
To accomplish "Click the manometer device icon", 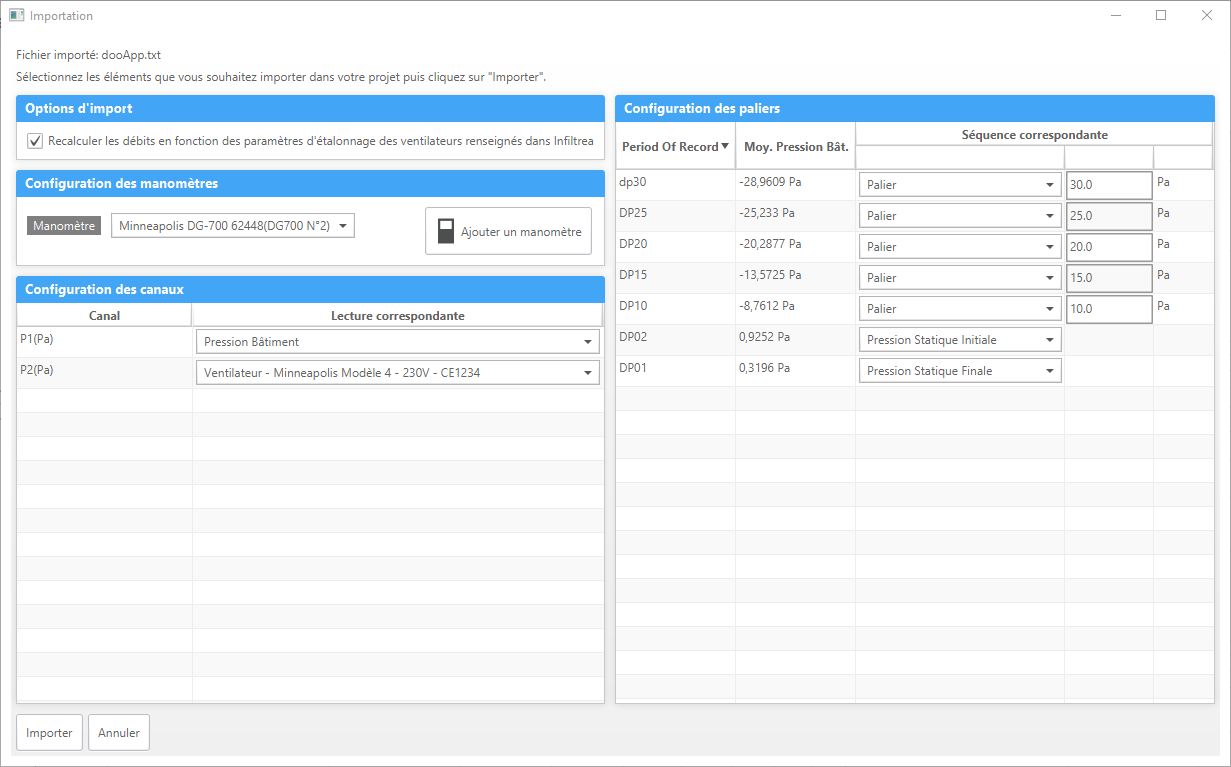I will (446, 231).
